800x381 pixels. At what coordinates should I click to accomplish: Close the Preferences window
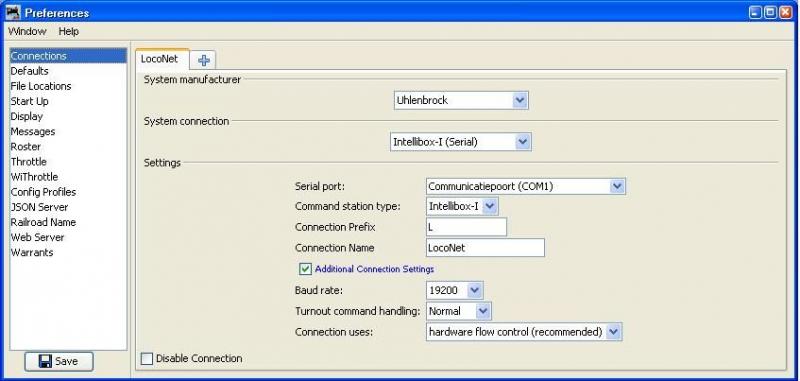(786, 13)
